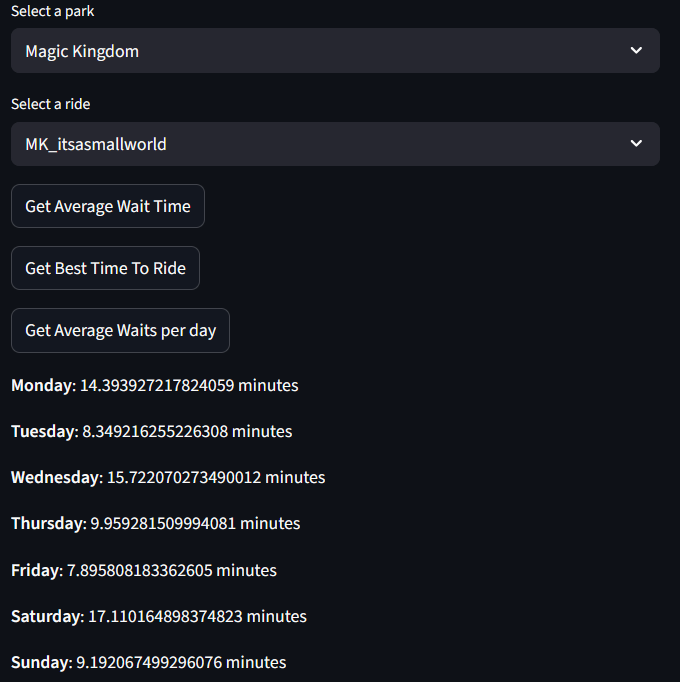Hit the Get Average Waits per day button
680x682 pixels.
[x=120, y=330]
